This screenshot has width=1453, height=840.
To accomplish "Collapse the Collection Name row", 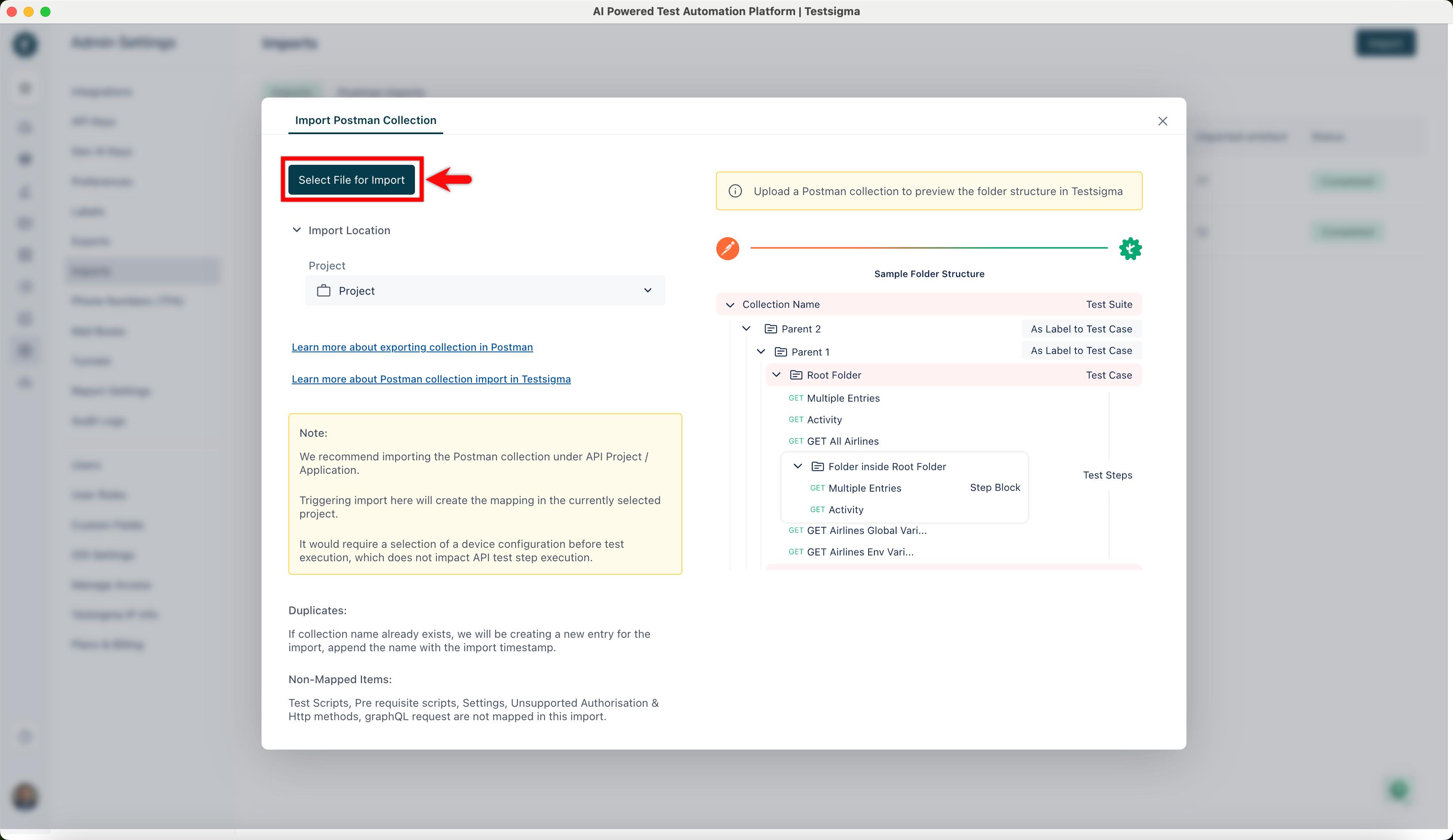I will (x=730, y=304).
